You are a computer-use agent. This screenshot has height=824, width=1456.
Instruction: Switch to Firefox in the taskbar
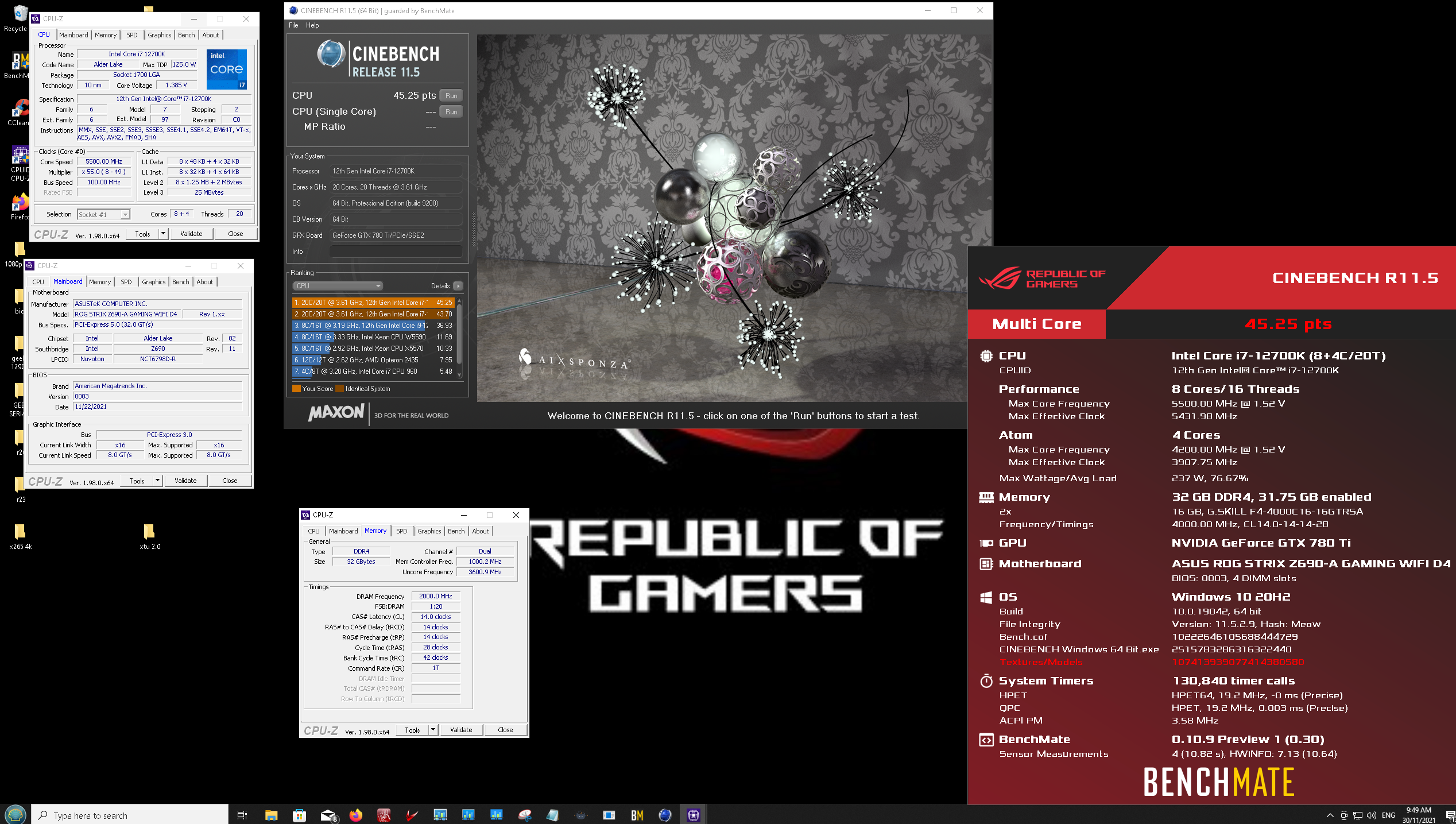click(356, 815)
